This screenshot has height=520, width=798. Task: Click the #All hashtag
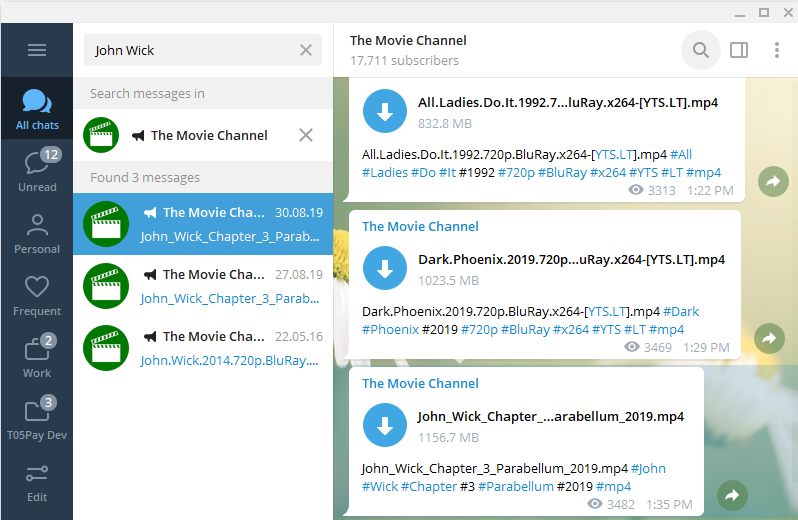(x=681, y=154)
